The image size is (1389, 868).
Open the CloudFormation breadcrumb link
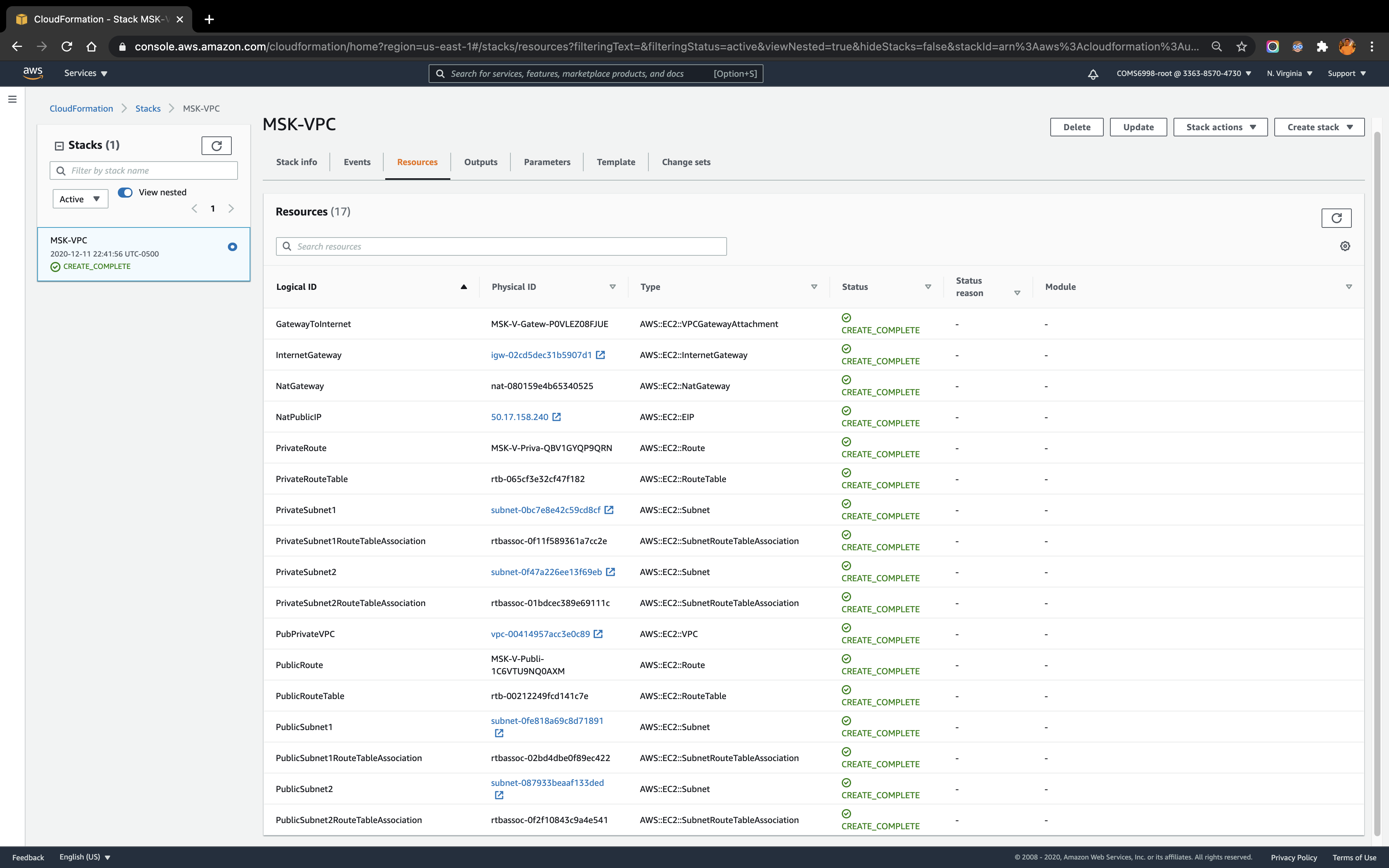point(81,108)
